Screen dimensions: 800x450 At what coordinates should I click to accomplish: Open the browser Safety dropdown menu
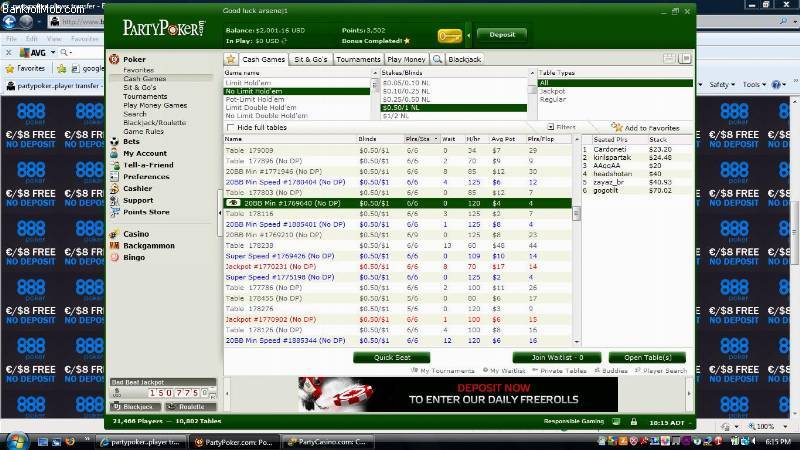721,85
